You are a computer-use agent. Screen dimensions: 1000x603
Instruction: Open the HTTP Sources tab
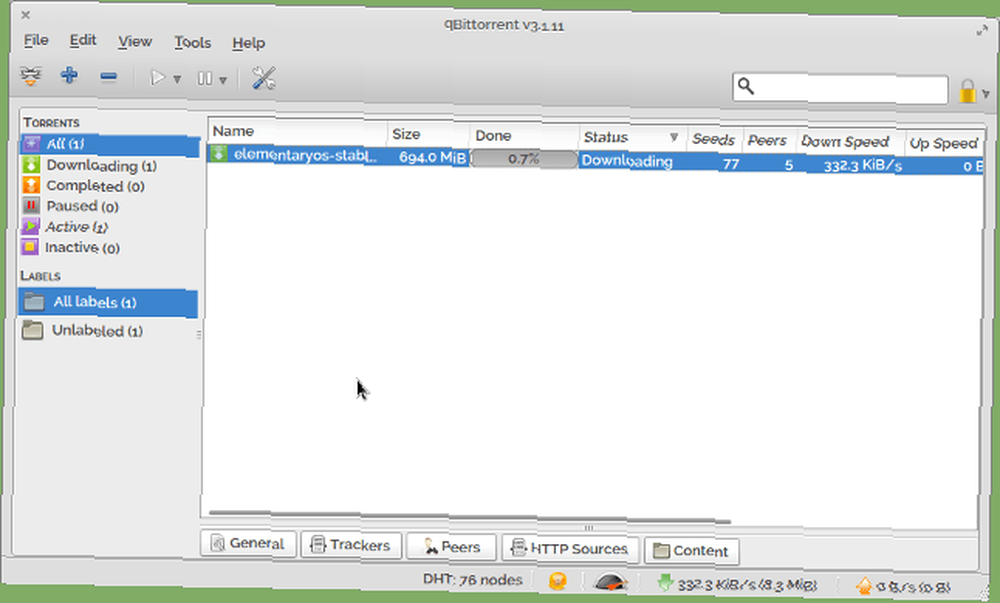[570, 548]
